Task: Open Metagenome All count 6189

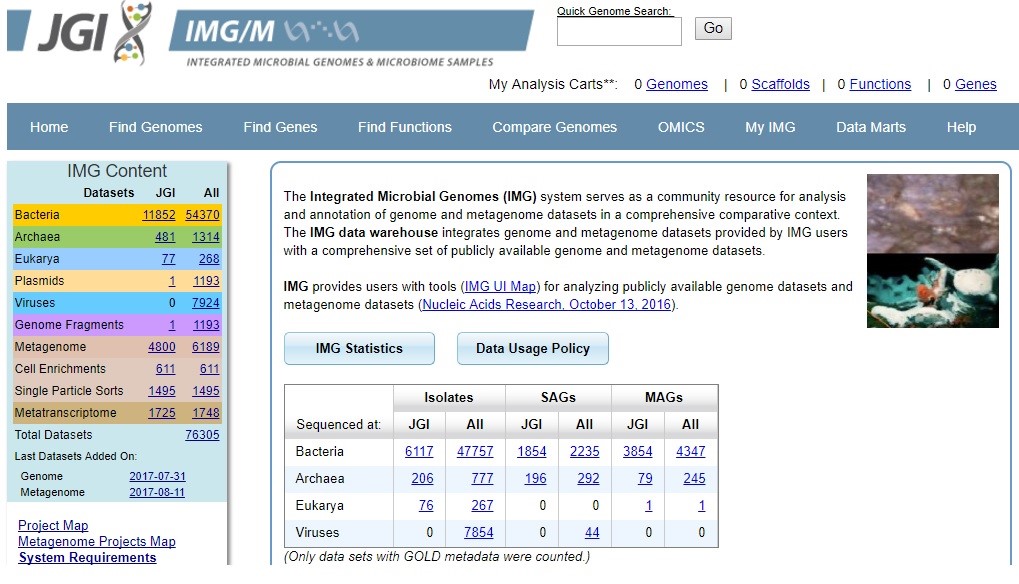Action: 205,347
